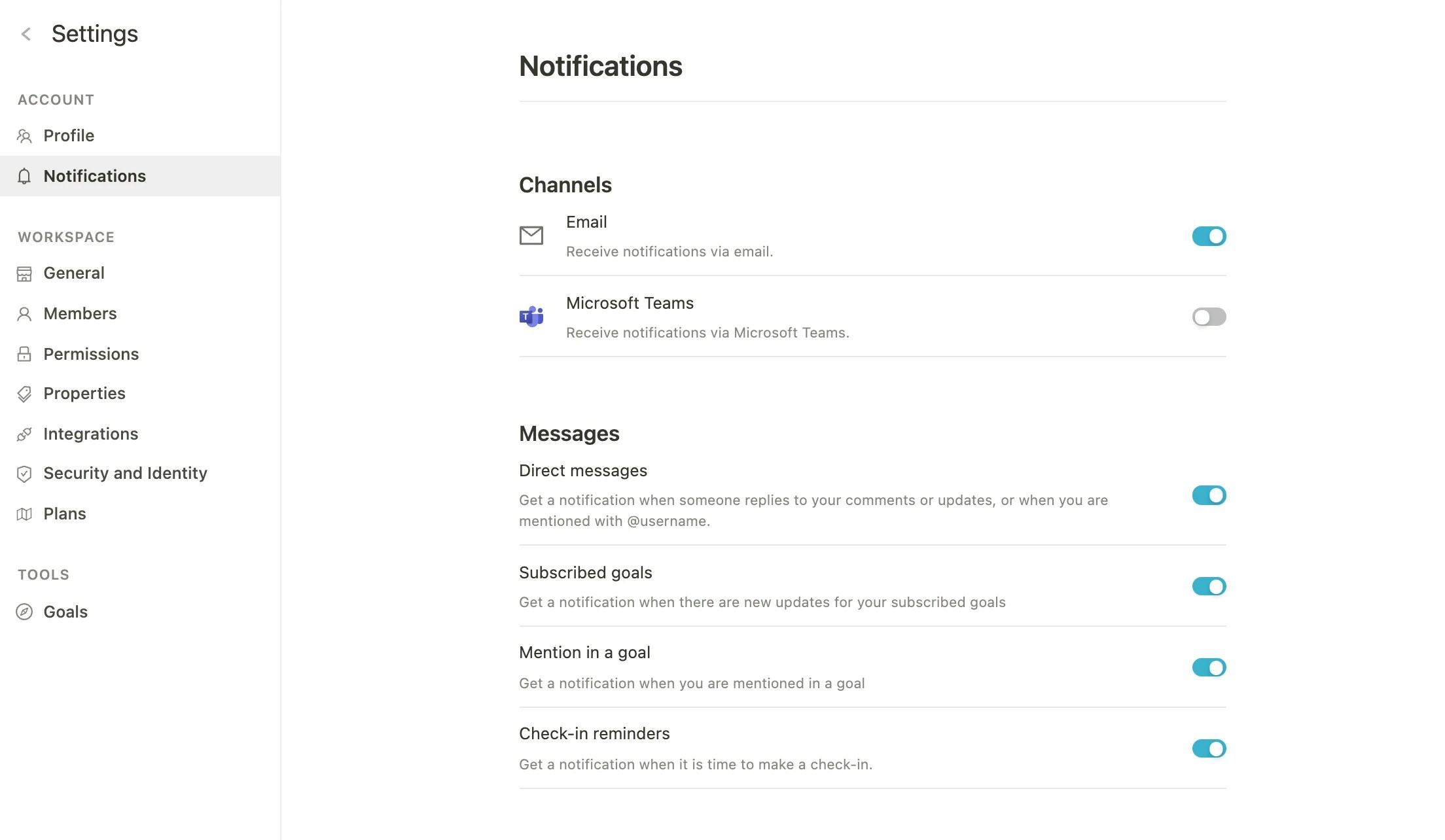Switch off Check-in reminders toggle

pyautogui.click(x=1208, y=749)
